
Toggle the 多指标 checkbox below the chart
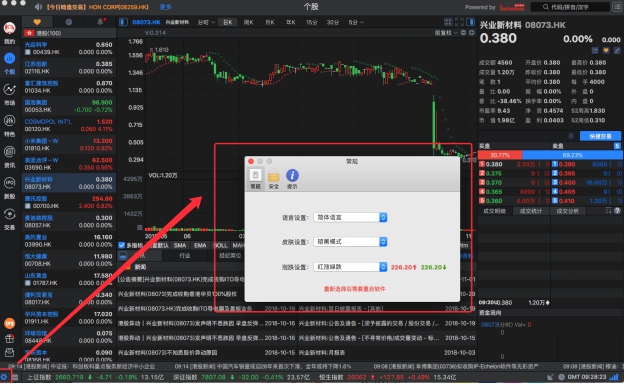[122, 246]
